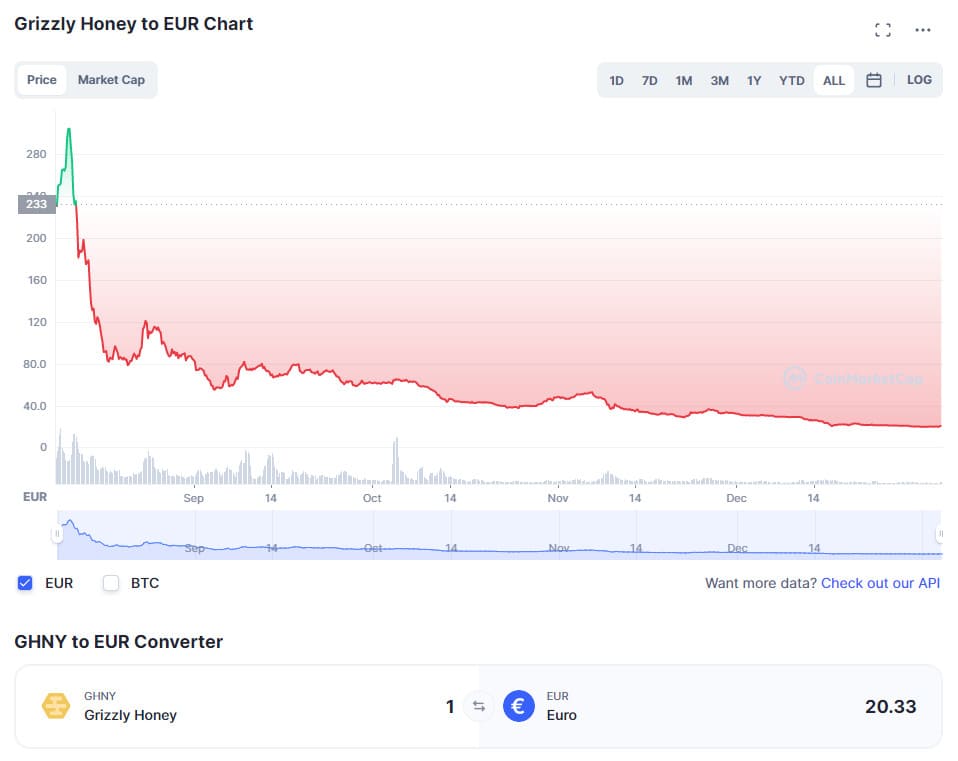This screenshot has height=761, width=958.
Task: Select the 1Y time range
Action: [x=754, y=81]
